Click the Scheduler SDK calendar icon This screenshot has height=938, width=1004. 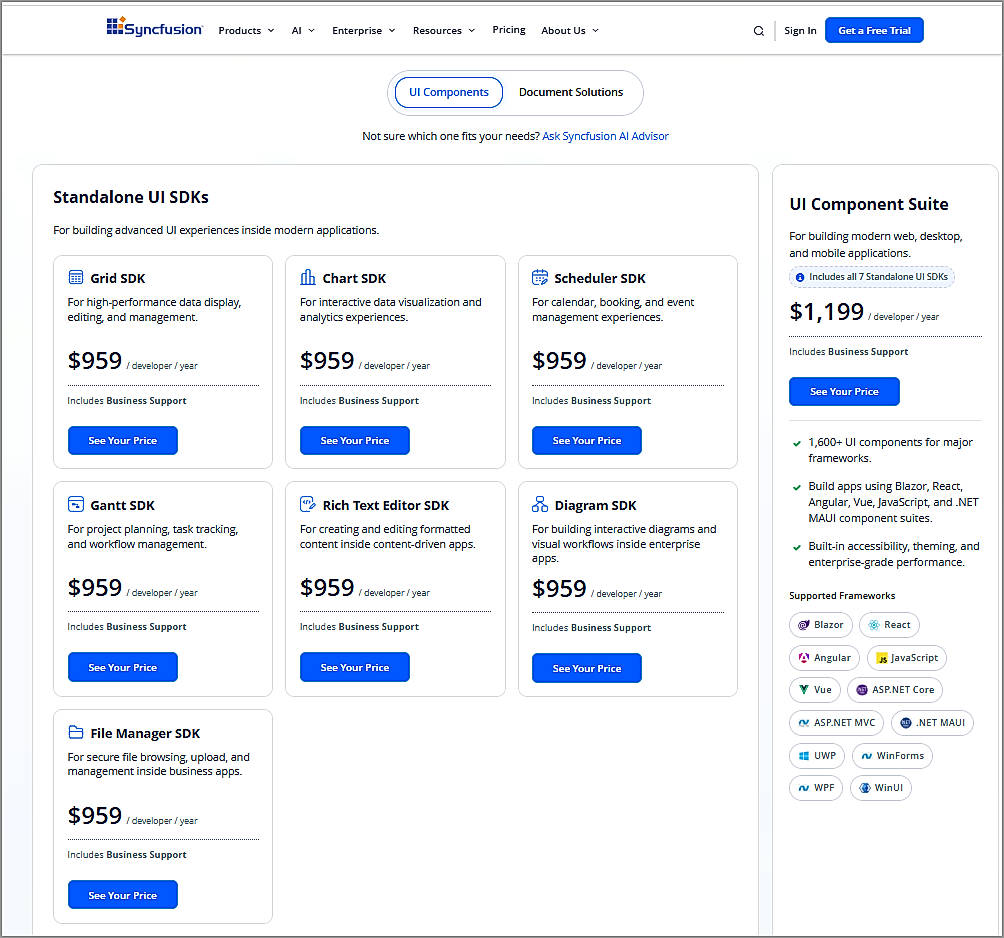tap(540, 277)
